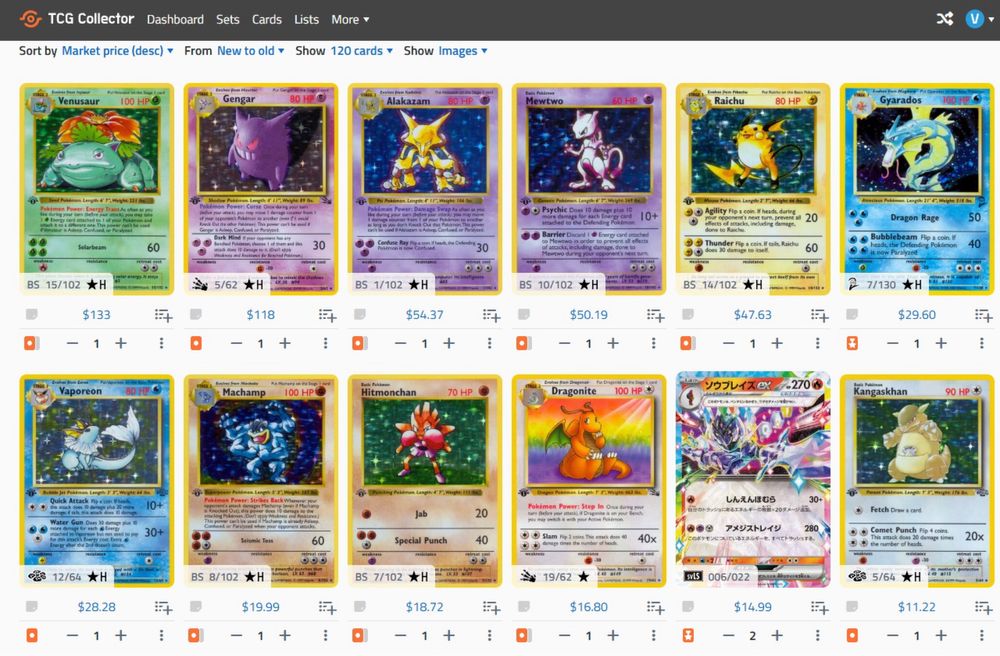
Task: Open the Raichu $47.63 price link
Action: click(753, 314)
